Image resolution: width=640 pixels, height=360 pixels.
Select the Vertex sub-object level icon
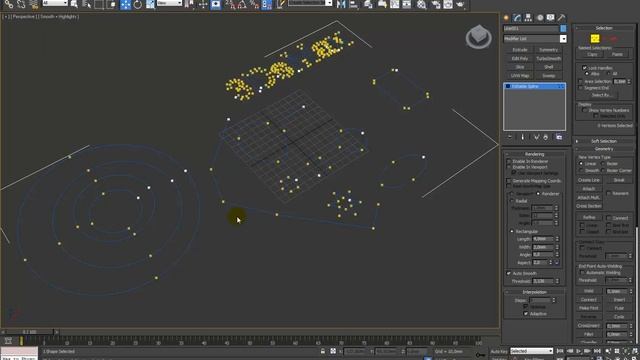pyautogui.click(x=595, y=38)
